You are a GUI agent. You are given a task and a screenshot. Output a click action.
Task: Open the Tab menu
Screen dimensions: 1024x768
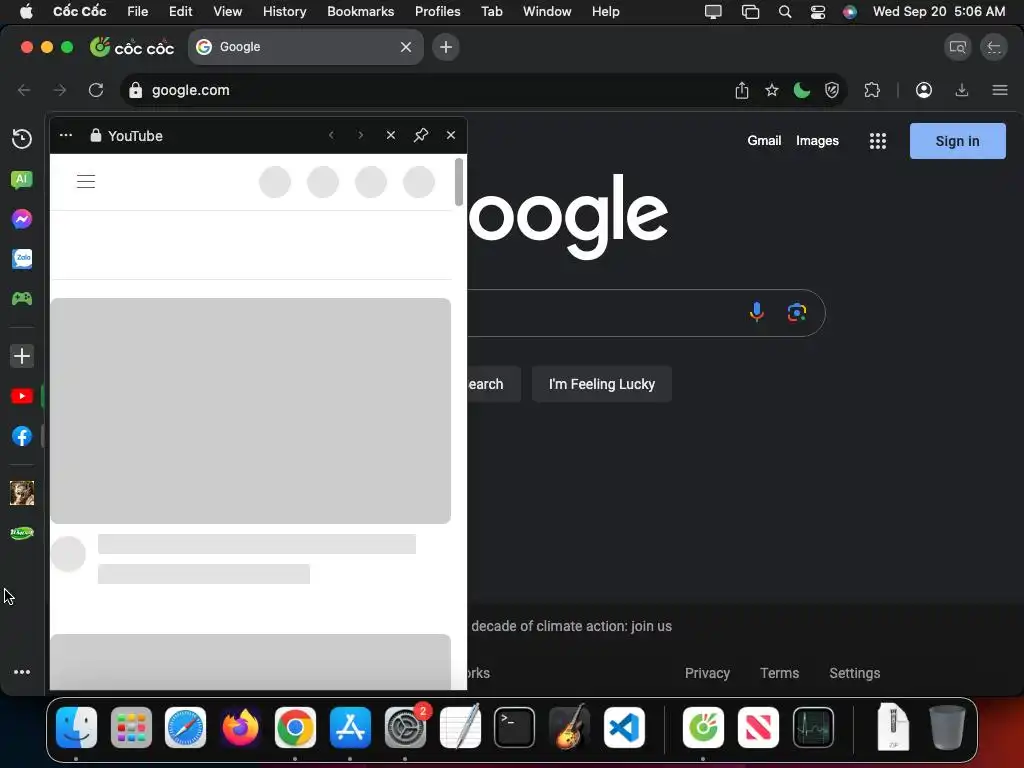click(492, 11)
